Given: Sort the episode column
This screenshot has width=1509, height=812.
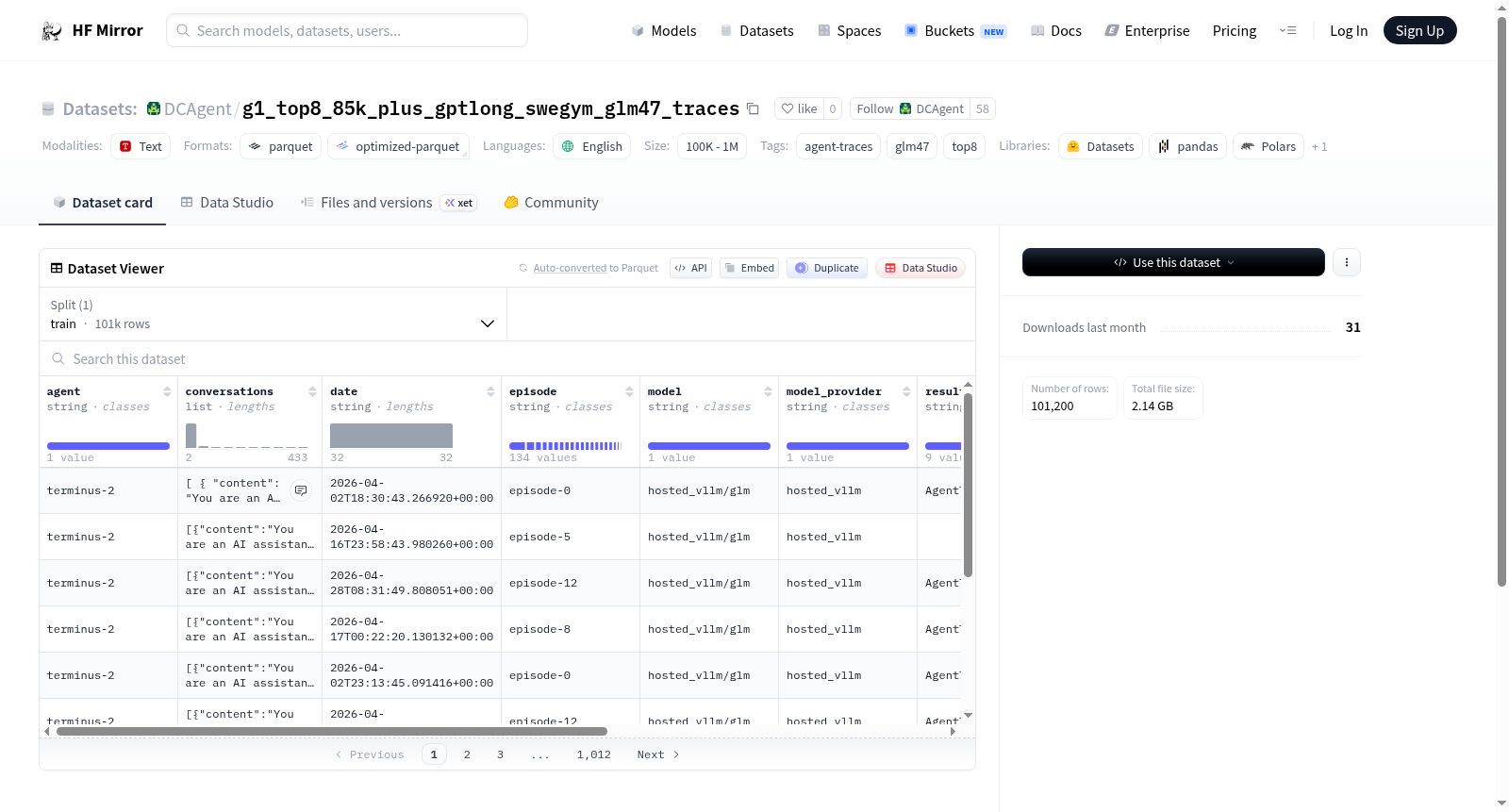Looking at the screenshot, I should [x=629, y=391].
